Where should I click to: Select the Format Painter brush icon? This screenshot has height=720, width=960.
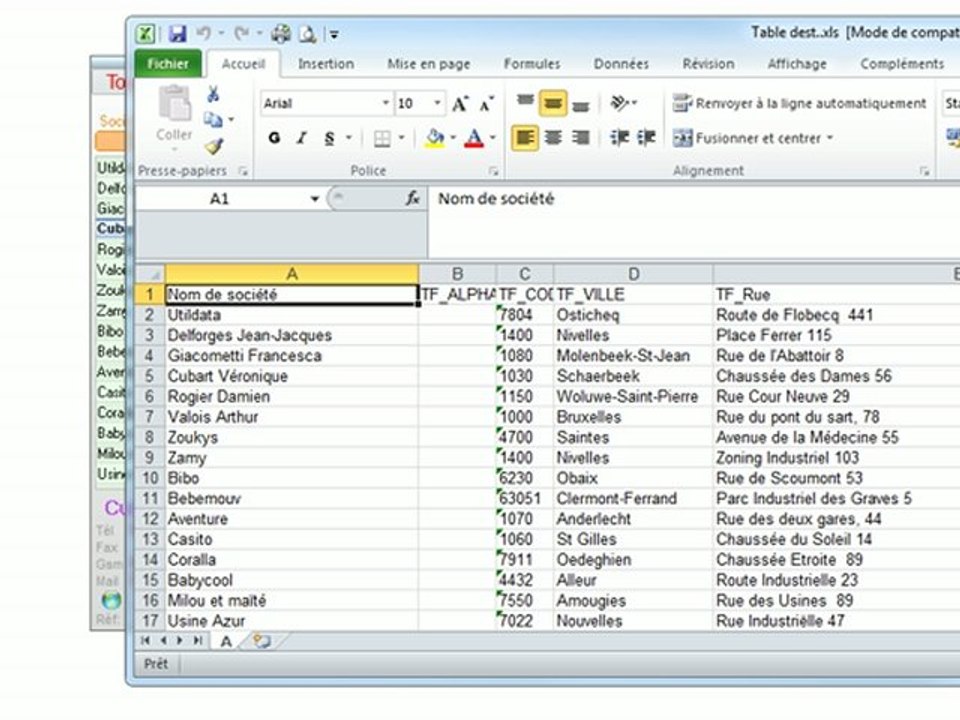click(x=214, y=146)
